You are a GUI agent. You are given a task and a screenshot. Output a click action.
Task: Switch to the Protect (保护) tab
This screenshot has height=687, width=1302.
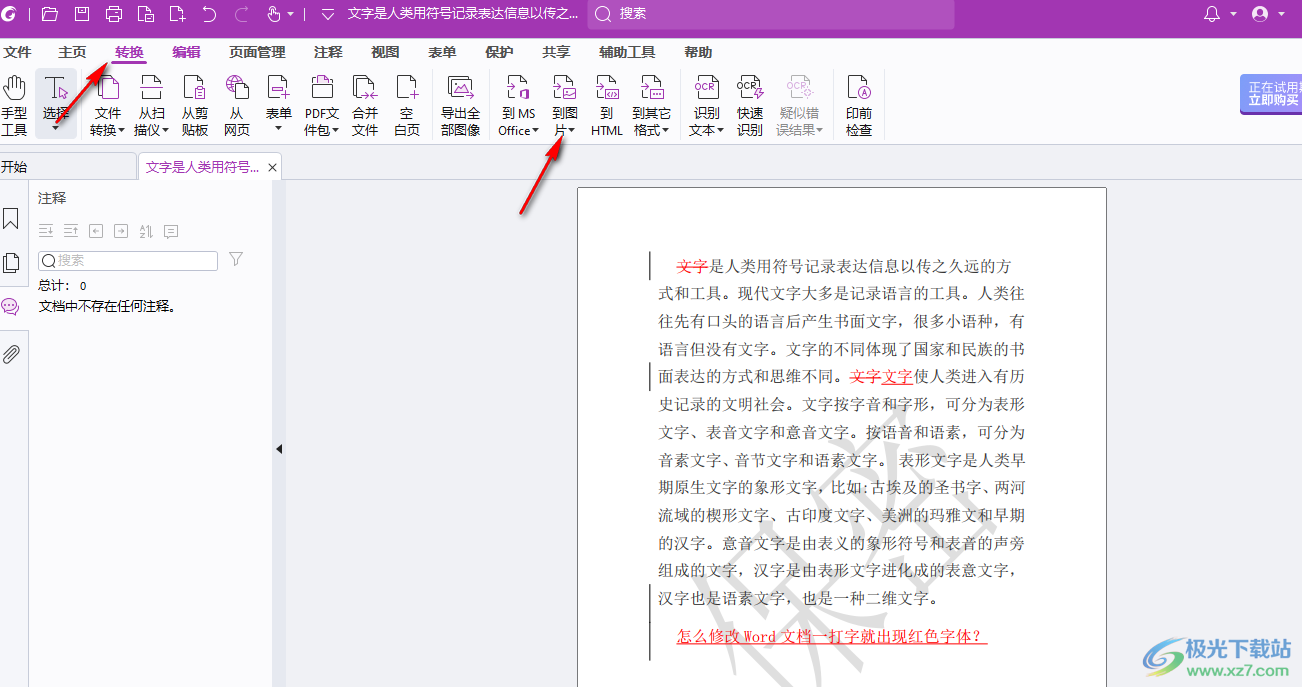[499, 52]
